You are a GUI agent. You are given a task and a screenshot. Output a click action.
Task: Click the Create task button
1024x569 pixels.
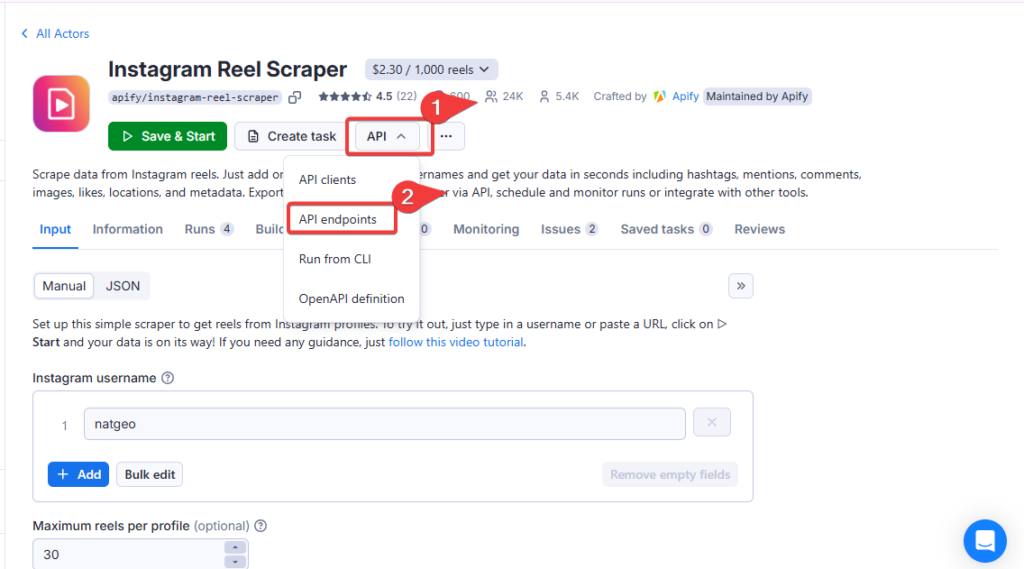[291, 136]
